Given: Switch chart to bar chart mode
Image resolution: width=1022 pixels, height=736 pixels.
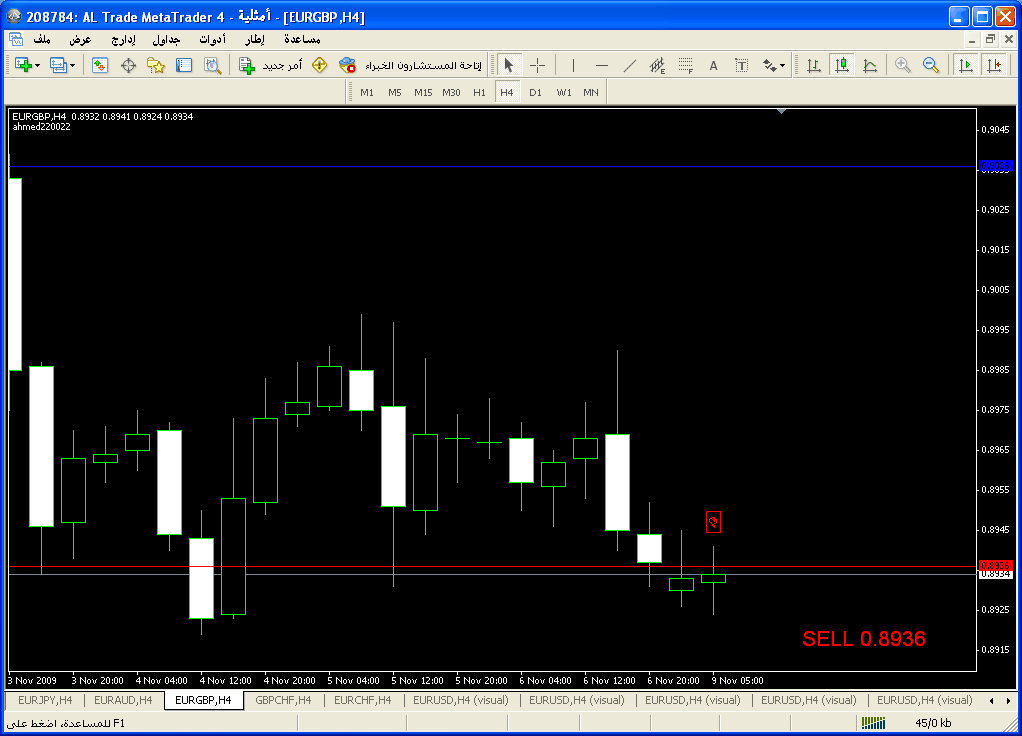Looking at the screenshot, I should (814, 65).
